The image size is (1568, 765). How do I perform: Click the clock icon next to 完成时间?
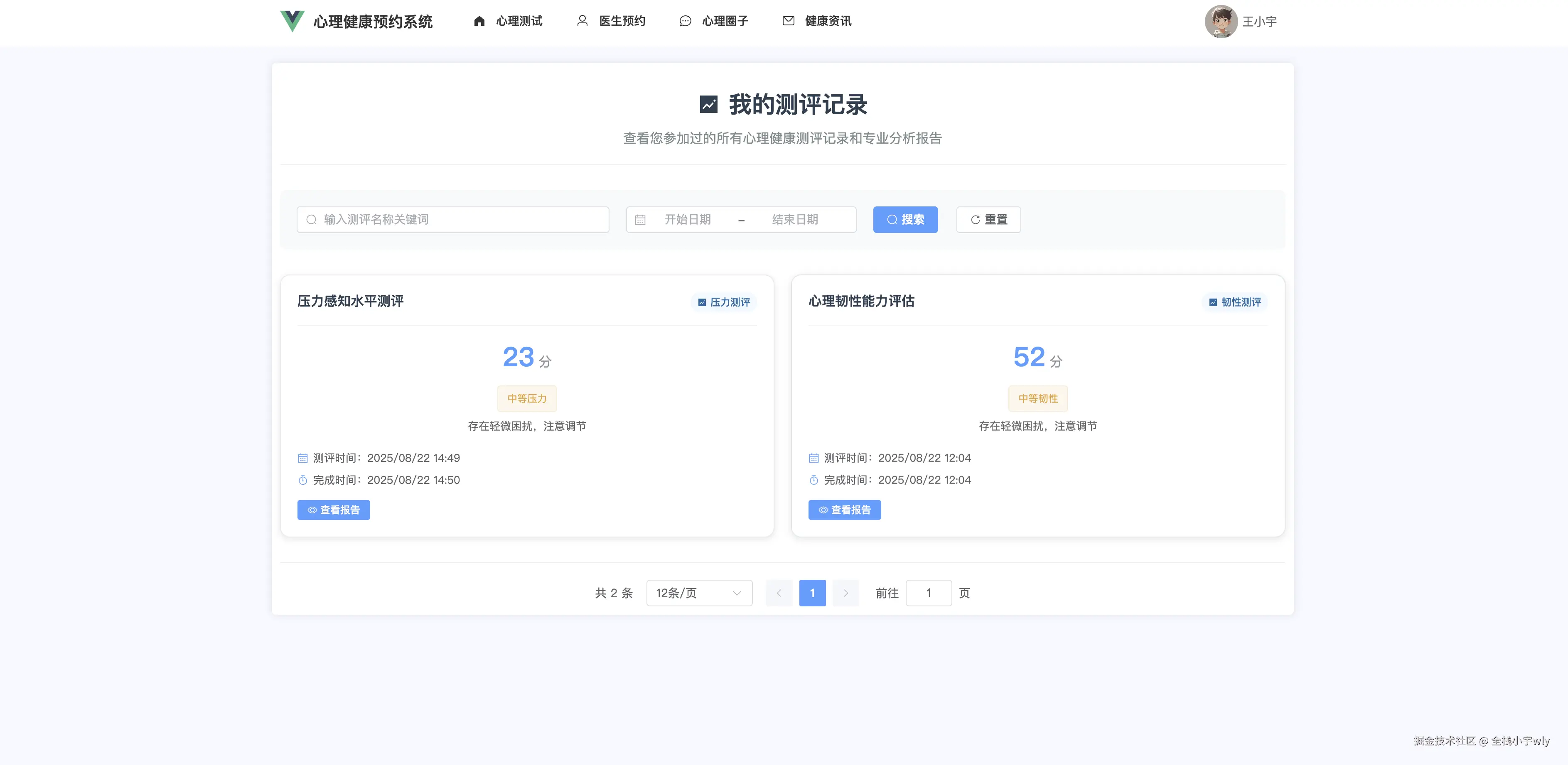coord(302,480)
